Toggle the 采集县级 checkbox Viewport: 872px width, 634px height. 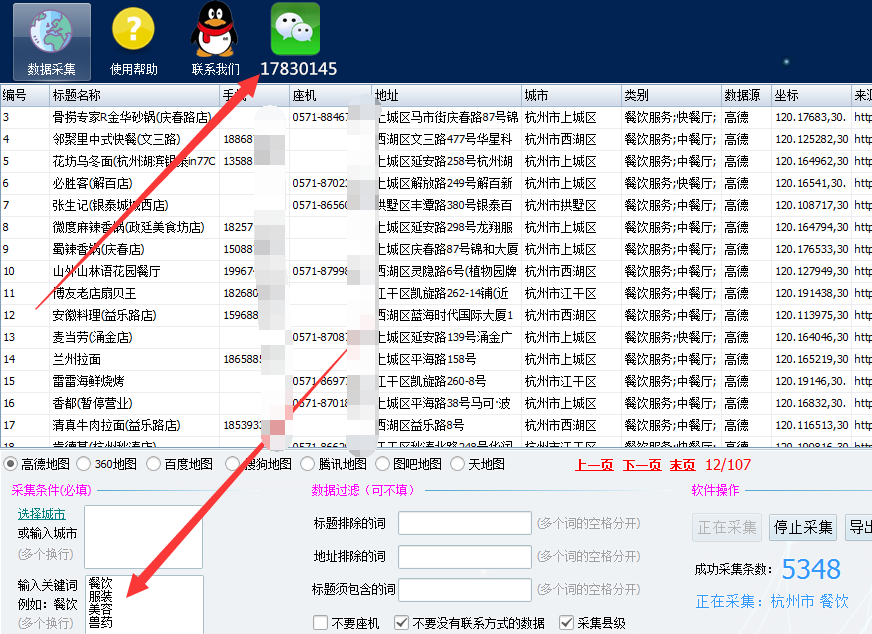click(566, 623)
